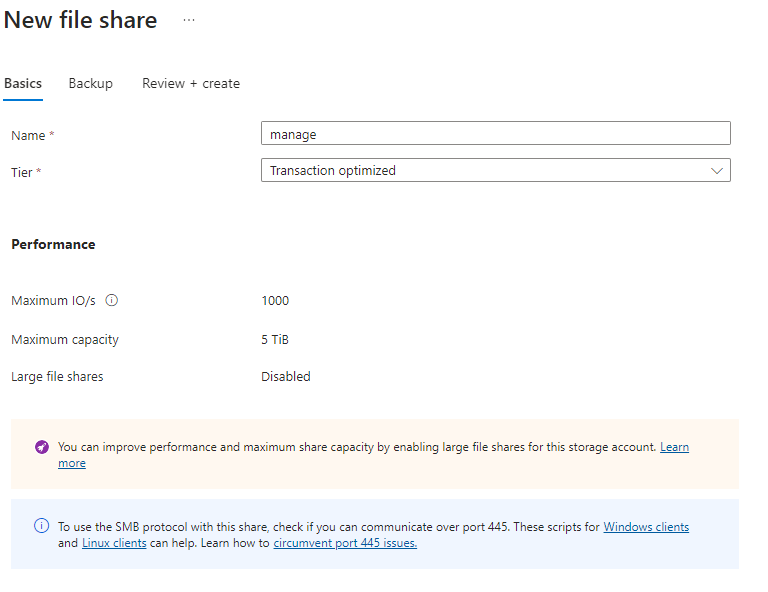Image resolution: width=768 pixels, height=592 pixels.
Task: Click the Name field containing 'manage'
Action: pyautogui.click(x=495, y=134)
